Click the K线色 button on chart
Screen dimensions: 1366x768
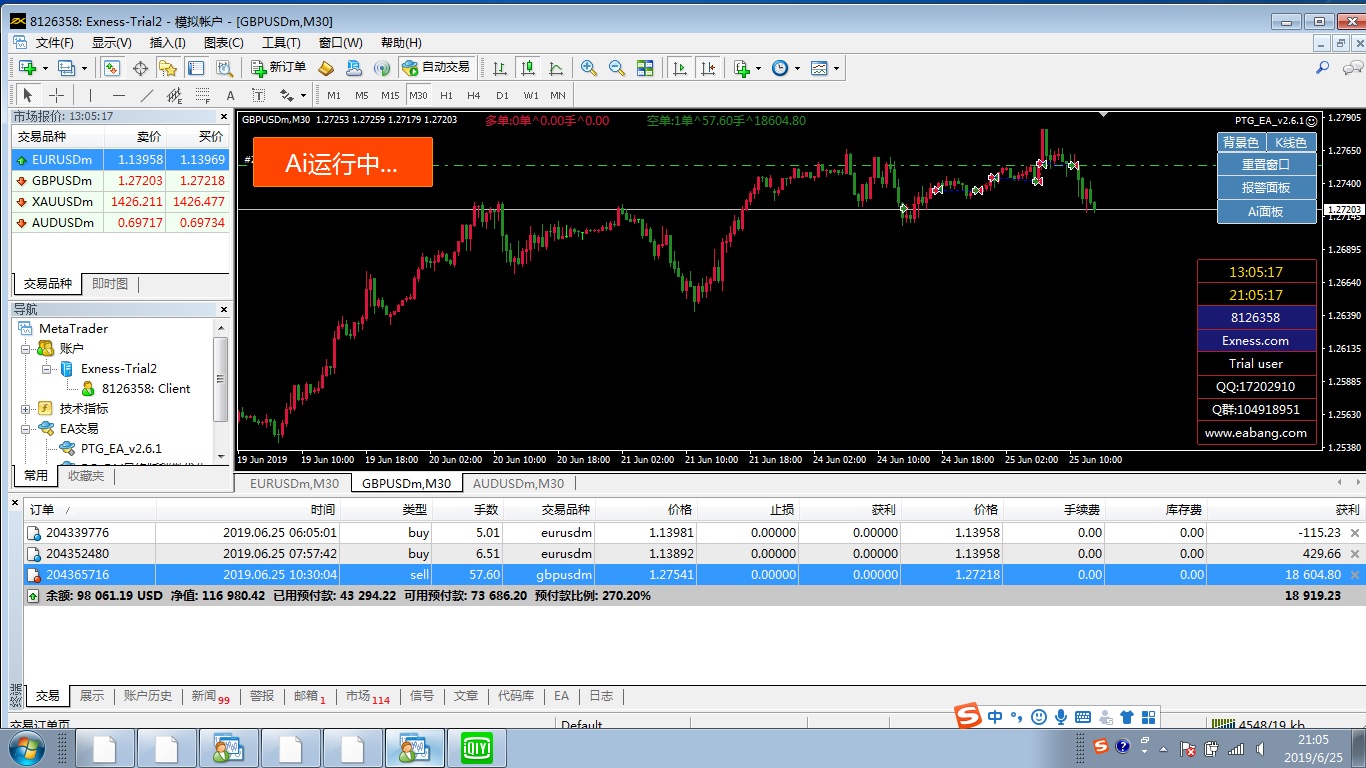coord(1291,143)
